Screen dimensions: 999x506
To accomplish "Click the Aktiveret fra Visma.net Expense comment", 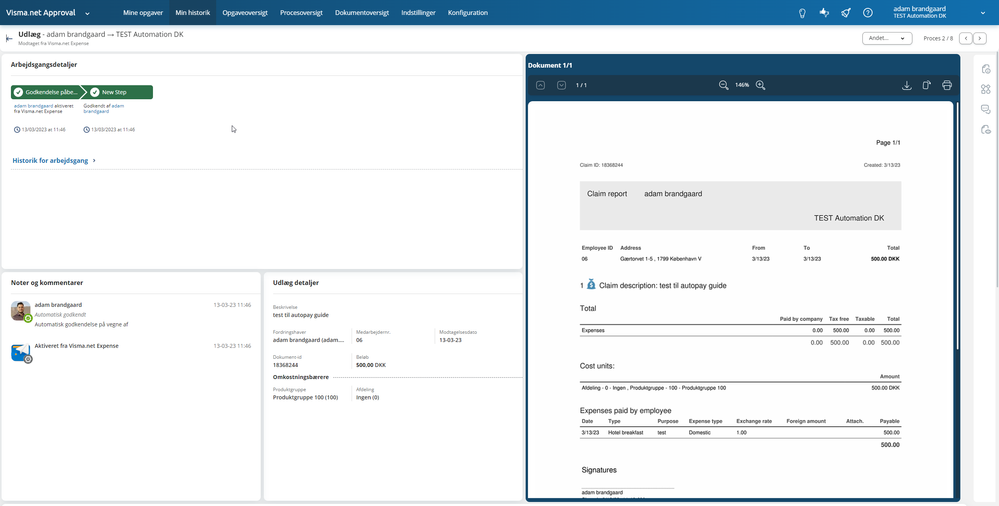I will point(76,346).
